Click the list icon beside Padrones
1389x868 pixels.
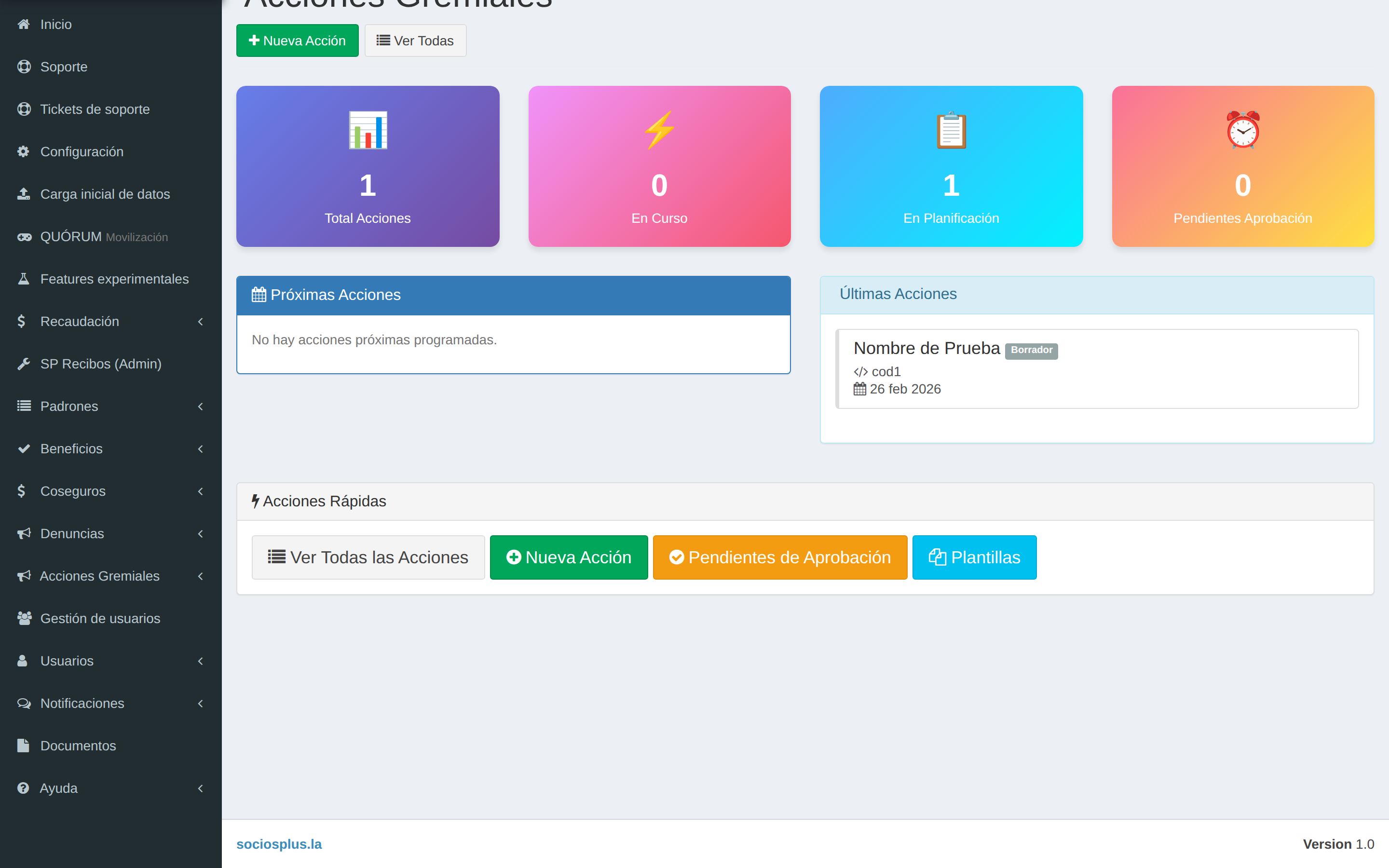24,407
